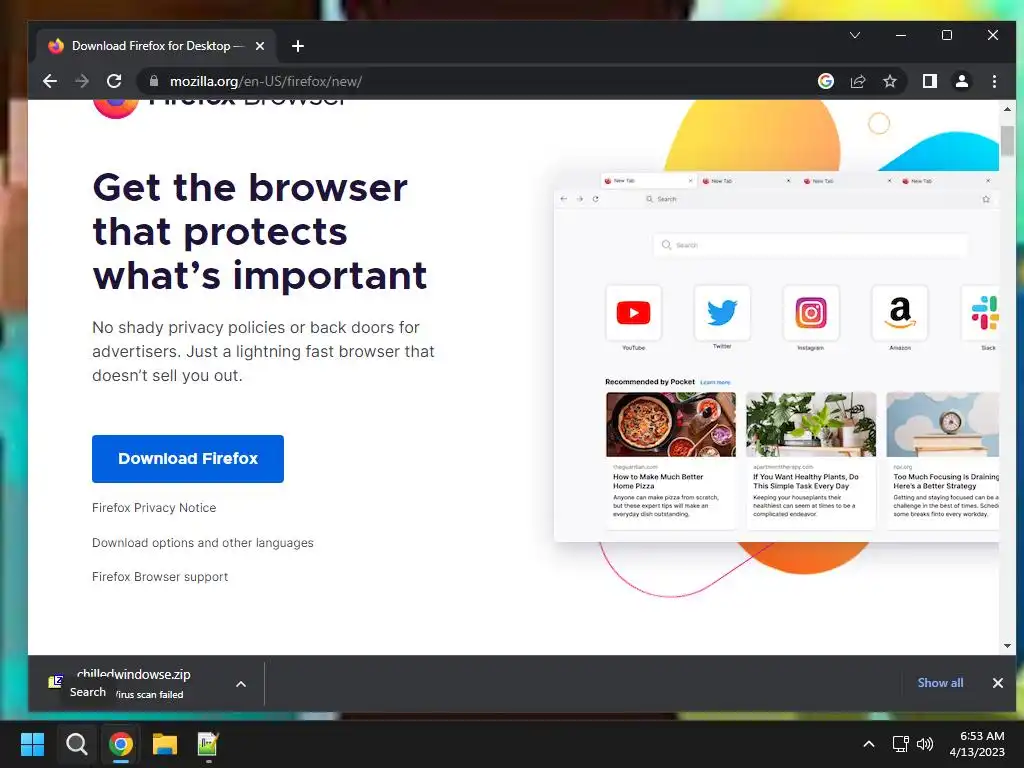
Task: Click the scrollbar down arrow
Action: tap(1007, 646)
